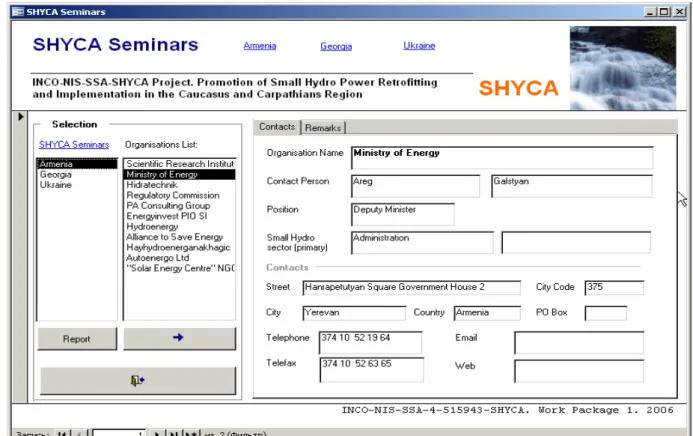Click the empty Email field
Viewport: 693px width, 436px height.
coord(579,343)
